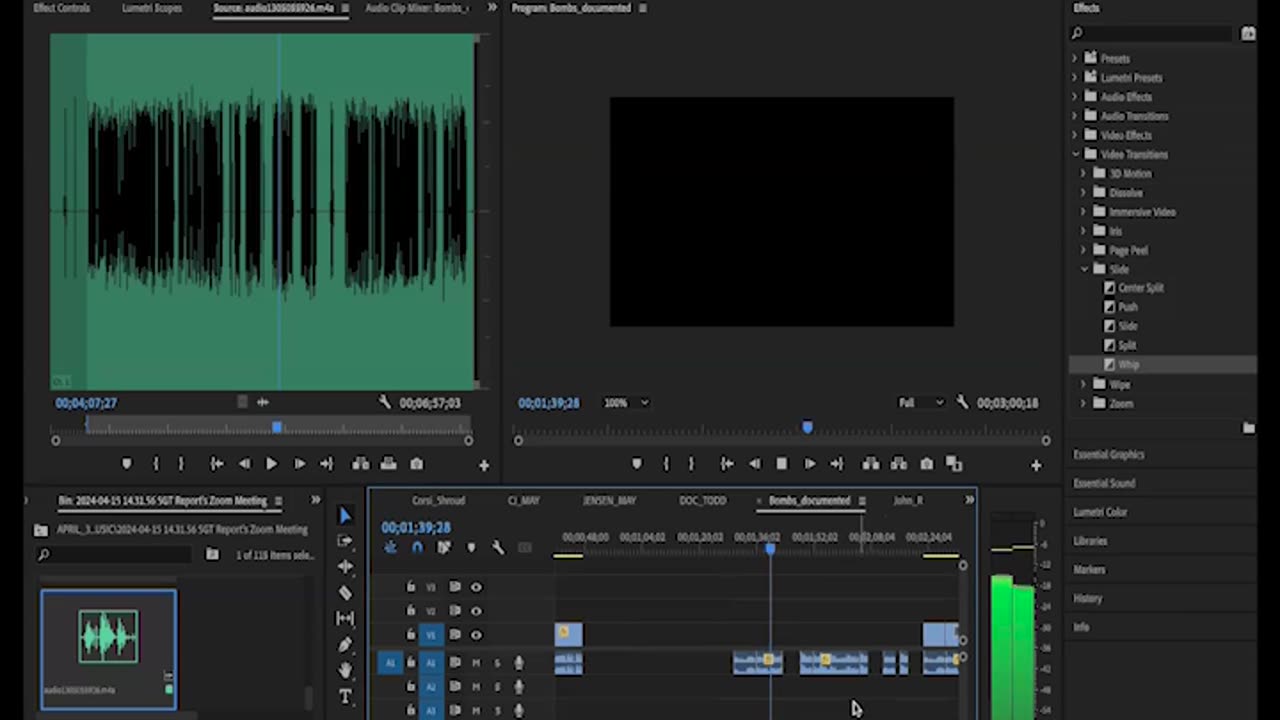This screenshot has width=1280, height=720.
Task: Solo audio track A1
Action: (x=497, y=662)
